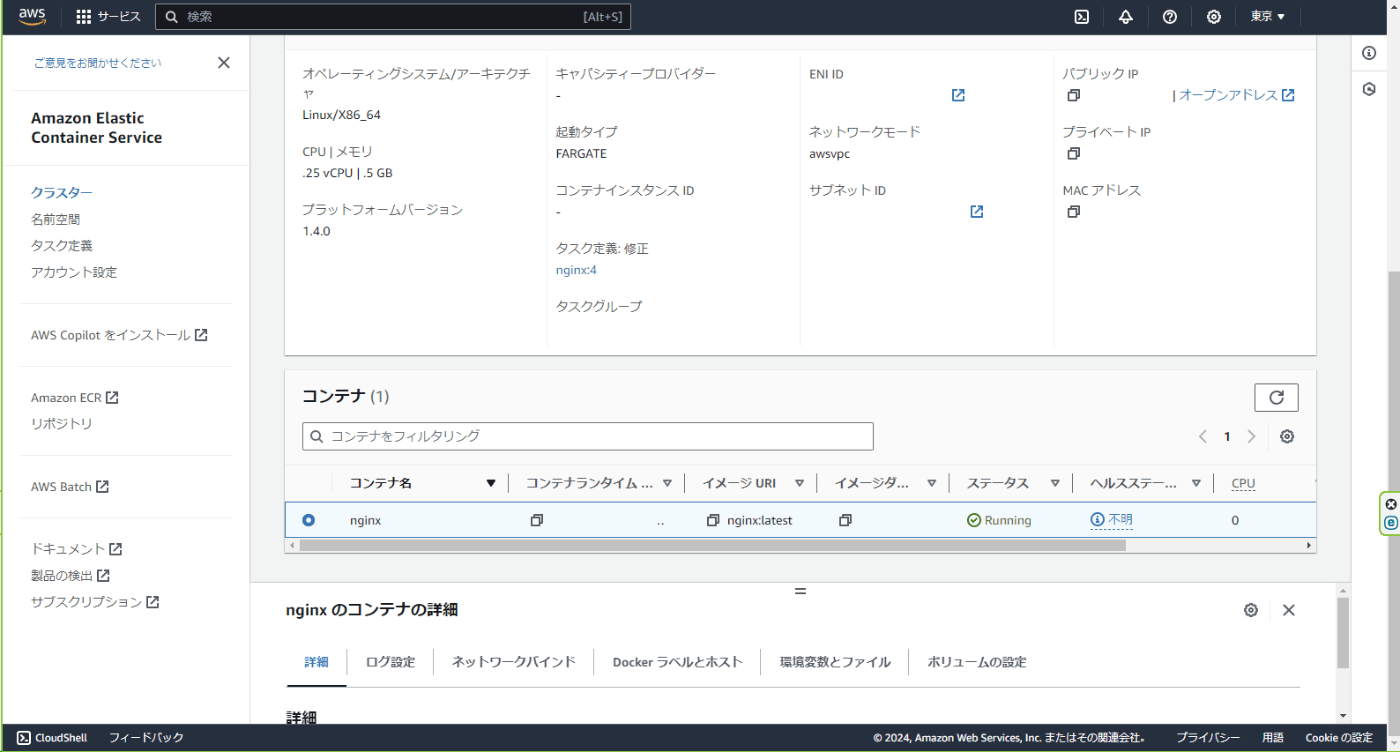Click the ご意見をお聞かせください feedback link

(97, 63)
